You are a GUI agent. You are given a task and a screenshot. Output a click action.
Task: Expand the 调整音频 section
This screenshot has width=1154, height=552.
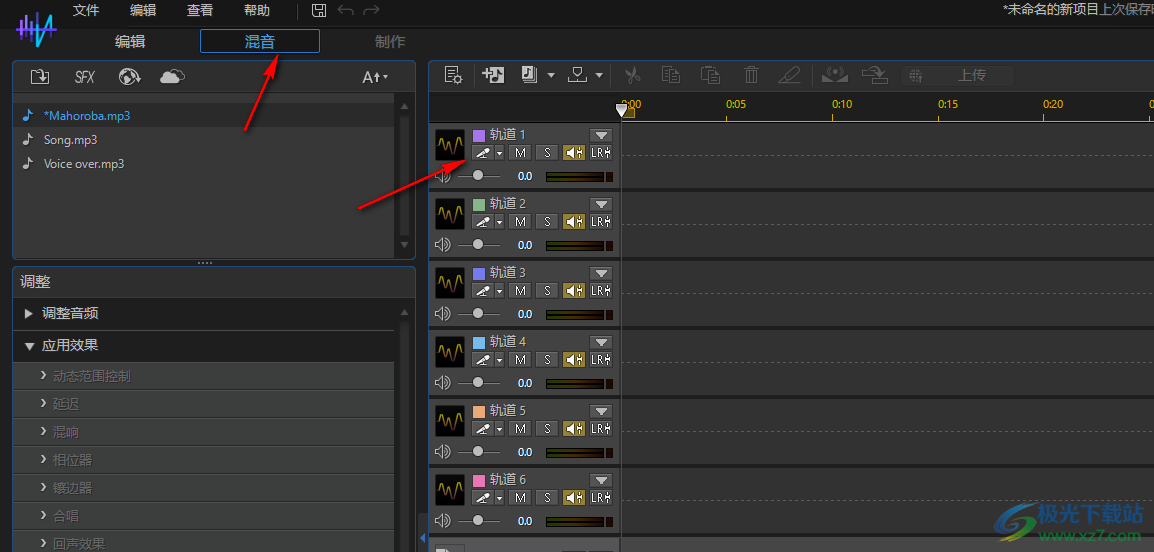(70, 313)
